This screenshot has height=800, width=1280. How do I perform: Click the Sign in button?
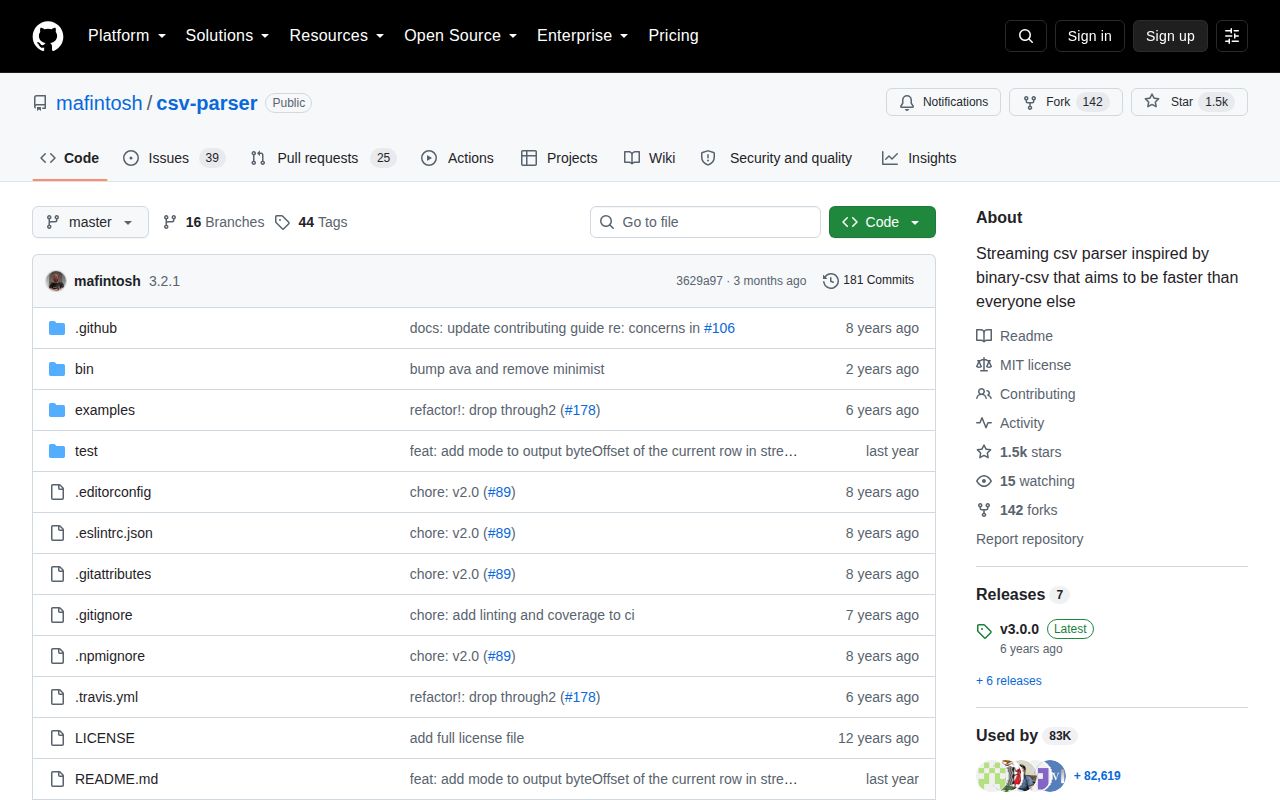tap(1089, 36)
